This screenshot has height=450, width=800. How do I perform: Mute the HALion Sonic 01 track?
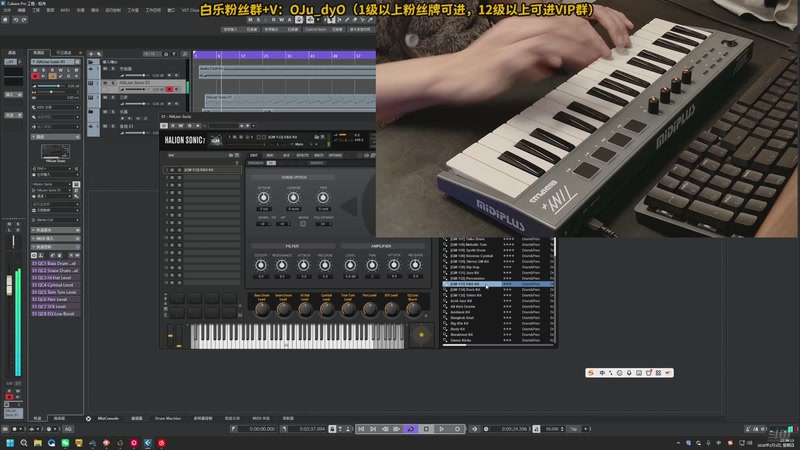tap(106, 83)
